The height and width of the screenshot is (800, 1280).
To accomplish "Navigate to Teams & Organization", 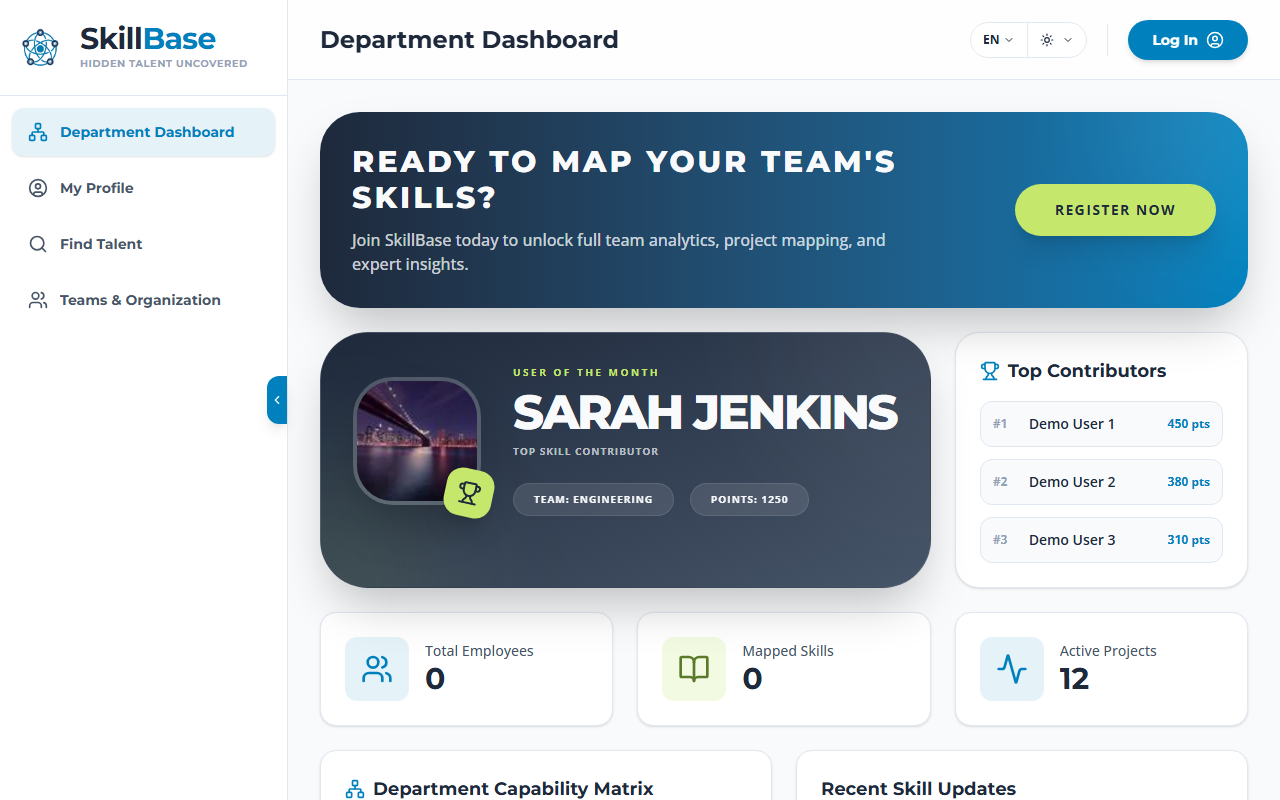I will [143, 300].
